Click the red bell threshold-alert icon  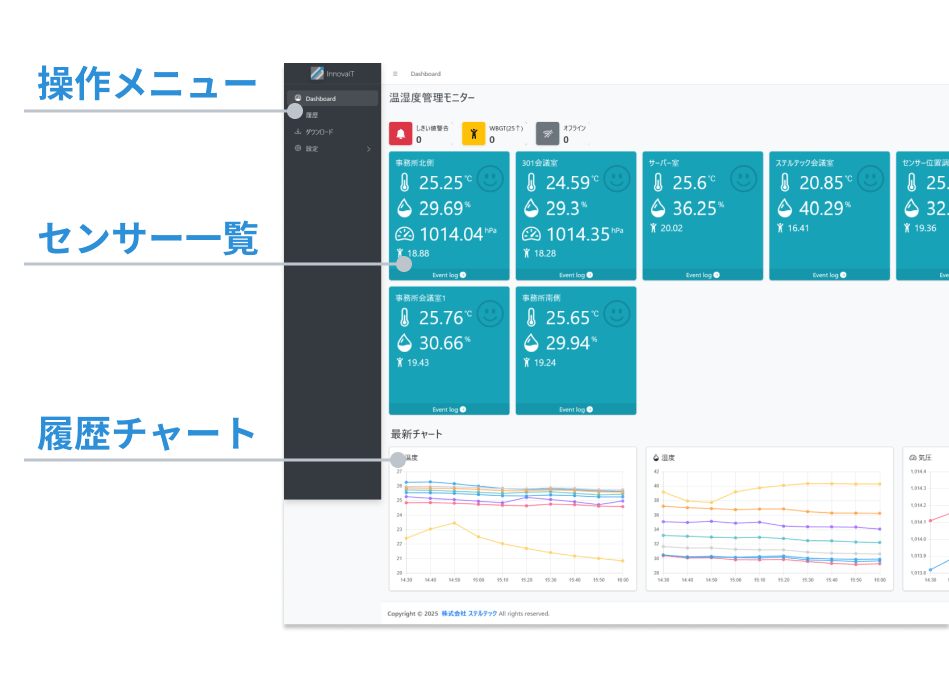[401, 134]
